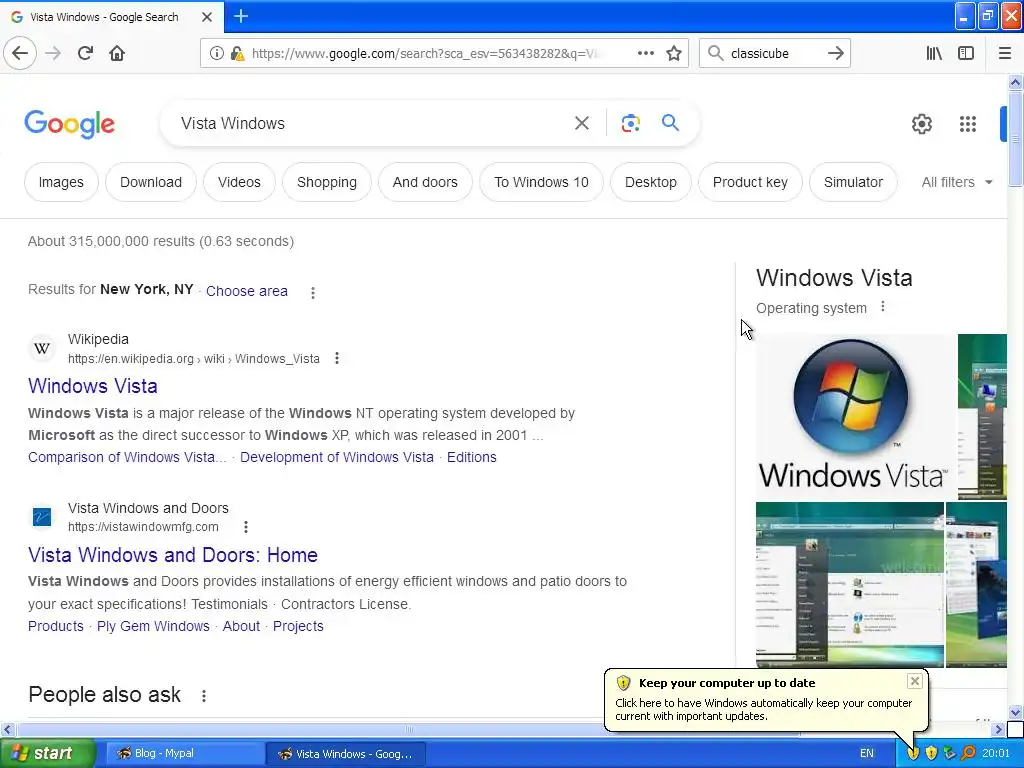Open Vista Windows and Doors: Home link

coord(173,555)
